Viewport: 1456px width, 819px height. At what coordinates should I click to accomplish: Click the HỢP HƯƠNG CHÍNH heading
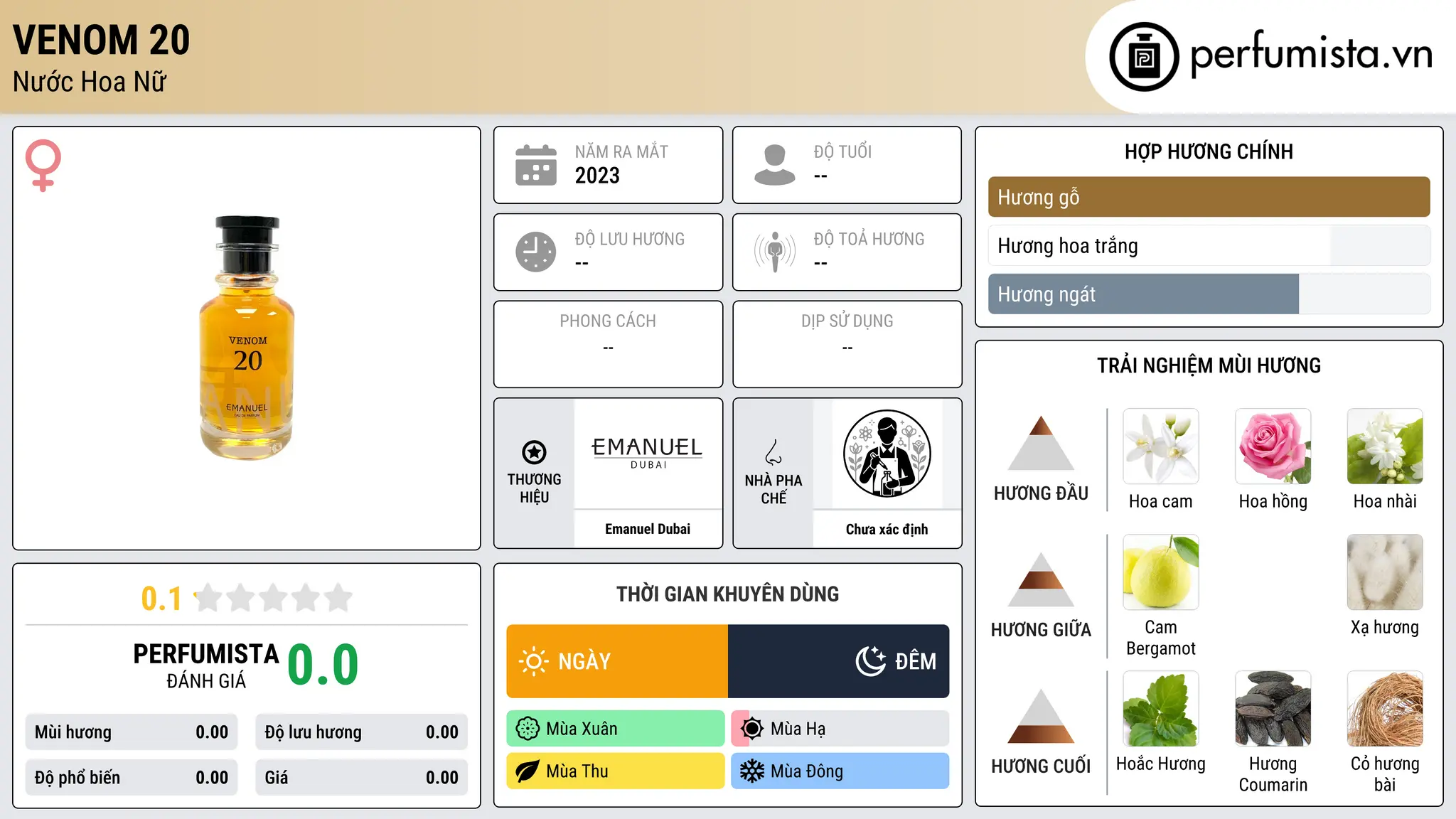tap(1209, 151)
